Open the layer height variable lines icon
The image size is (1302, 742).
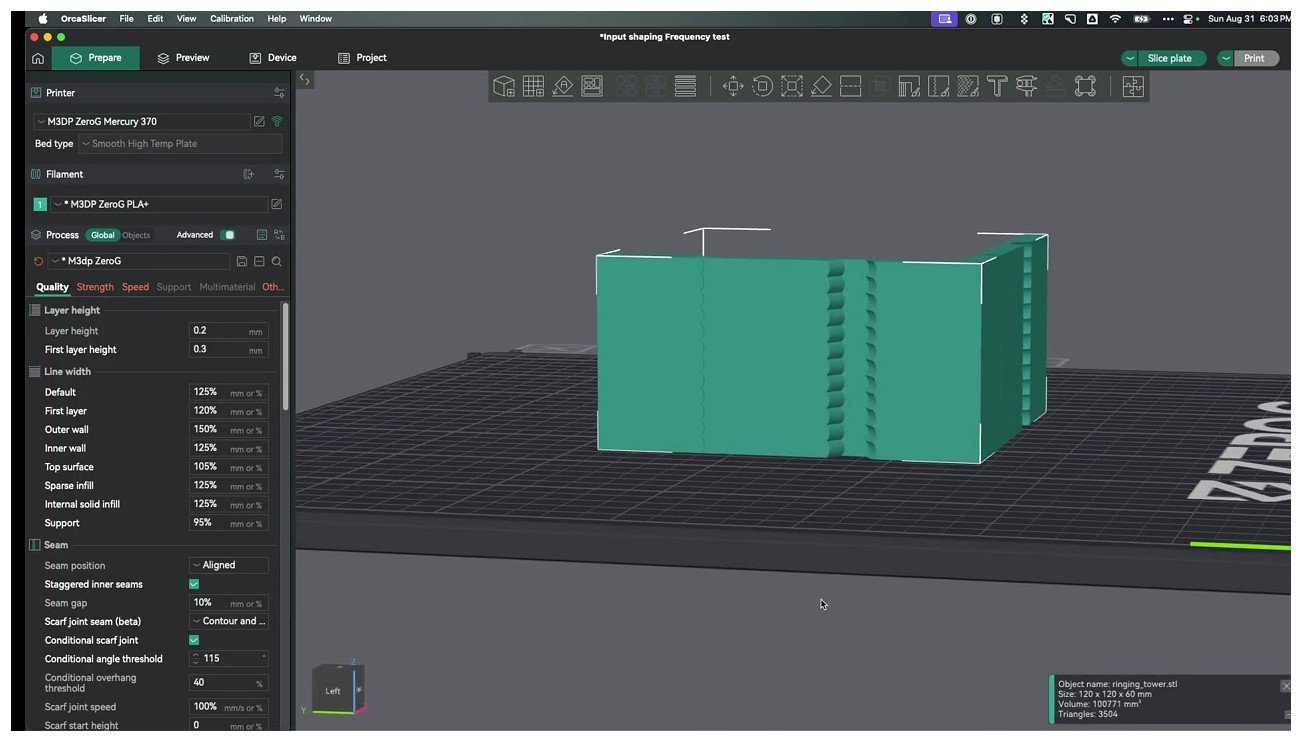pyautogui.click(x=685, y=86)
